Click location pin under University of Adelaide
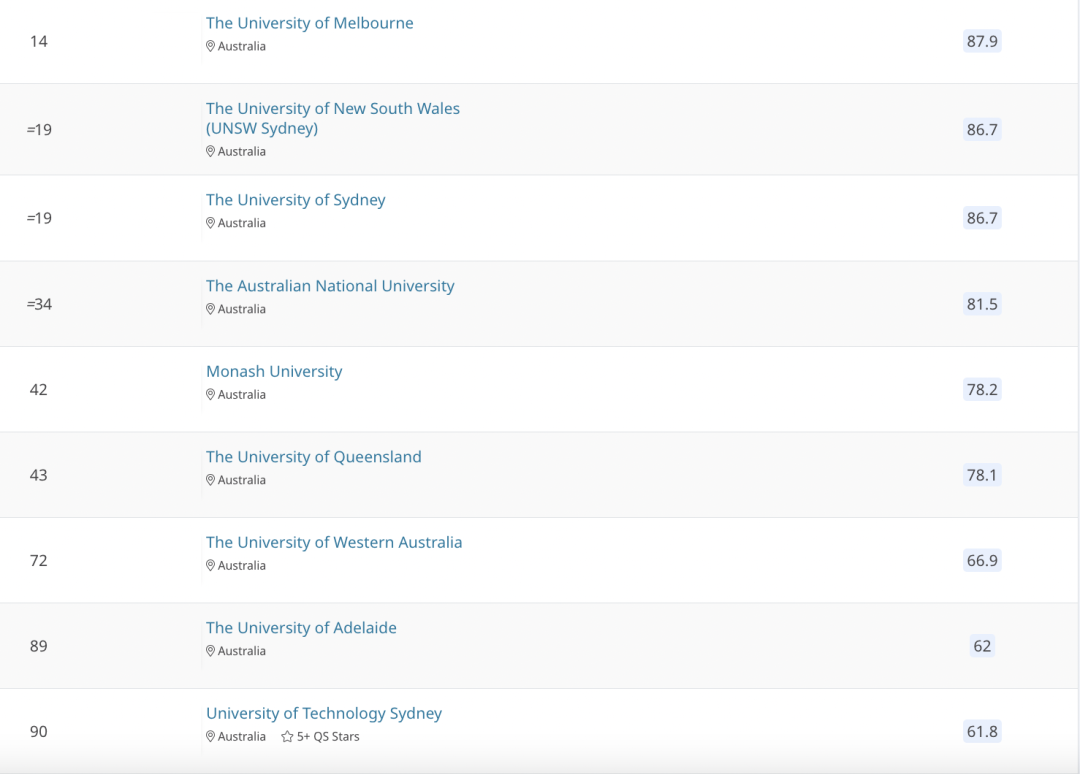The height and width of the screenshot is (774, 1080). point(210,651)
